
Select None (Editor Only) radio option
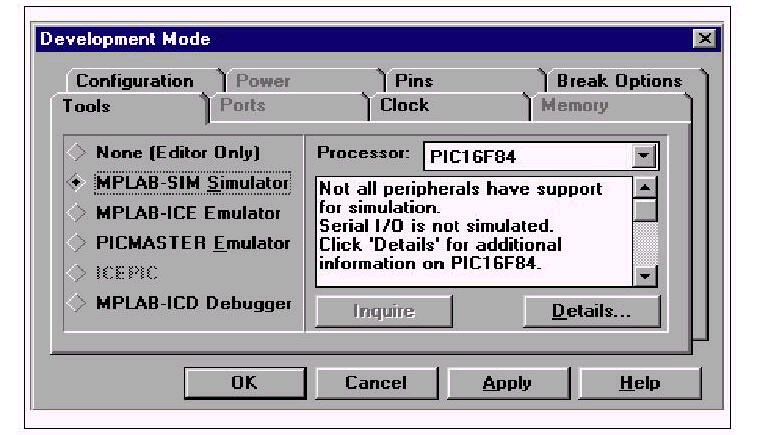click(x=164, y=153)
